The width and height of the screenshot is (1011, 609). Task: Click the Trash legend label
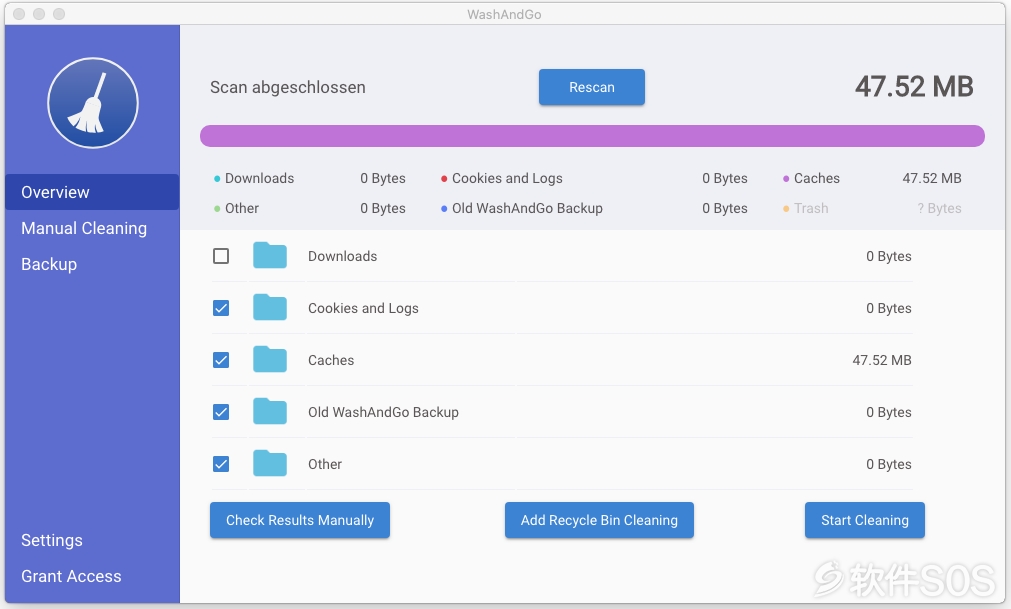click(811, 208)
